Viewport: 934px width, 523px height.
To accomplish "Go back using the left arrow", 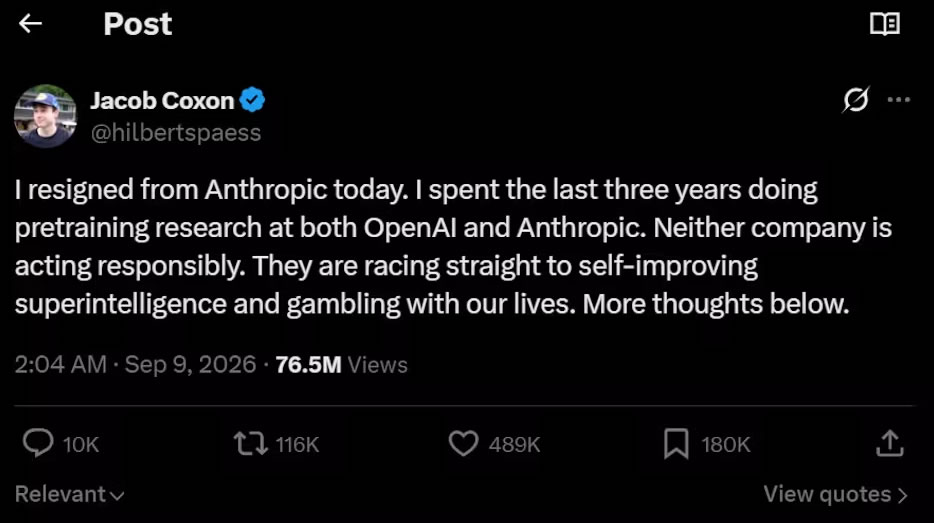I will pos(30,24).
